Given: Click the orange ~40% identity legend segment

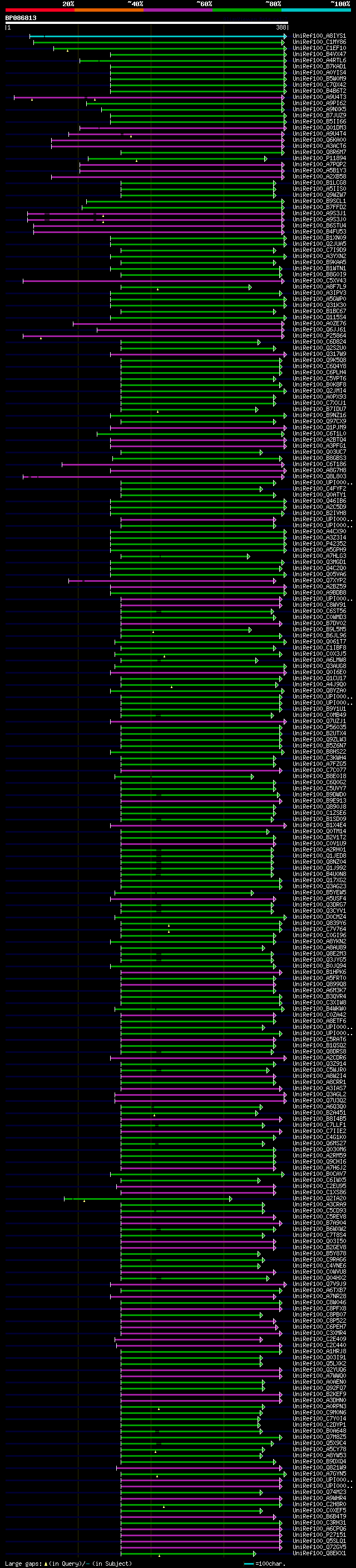Looking at the screenshot, I should pos(110,10).
